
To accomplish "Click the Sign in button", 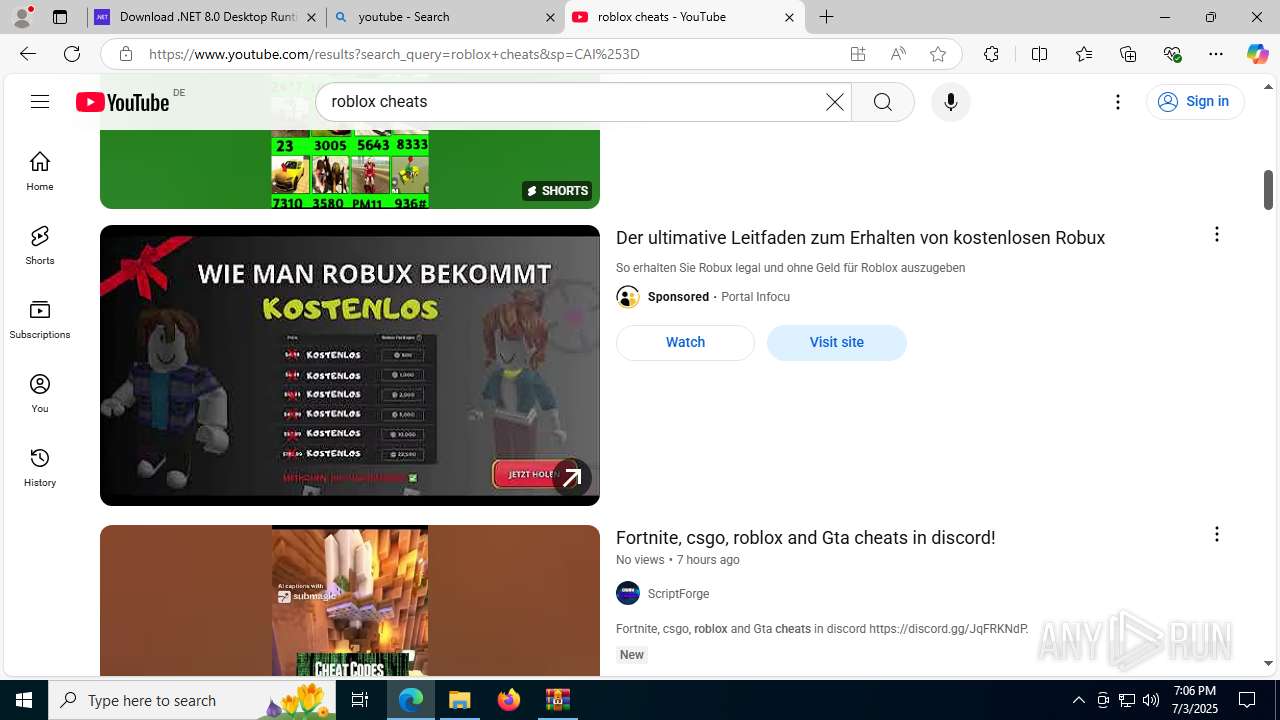I will (1195, 101).
